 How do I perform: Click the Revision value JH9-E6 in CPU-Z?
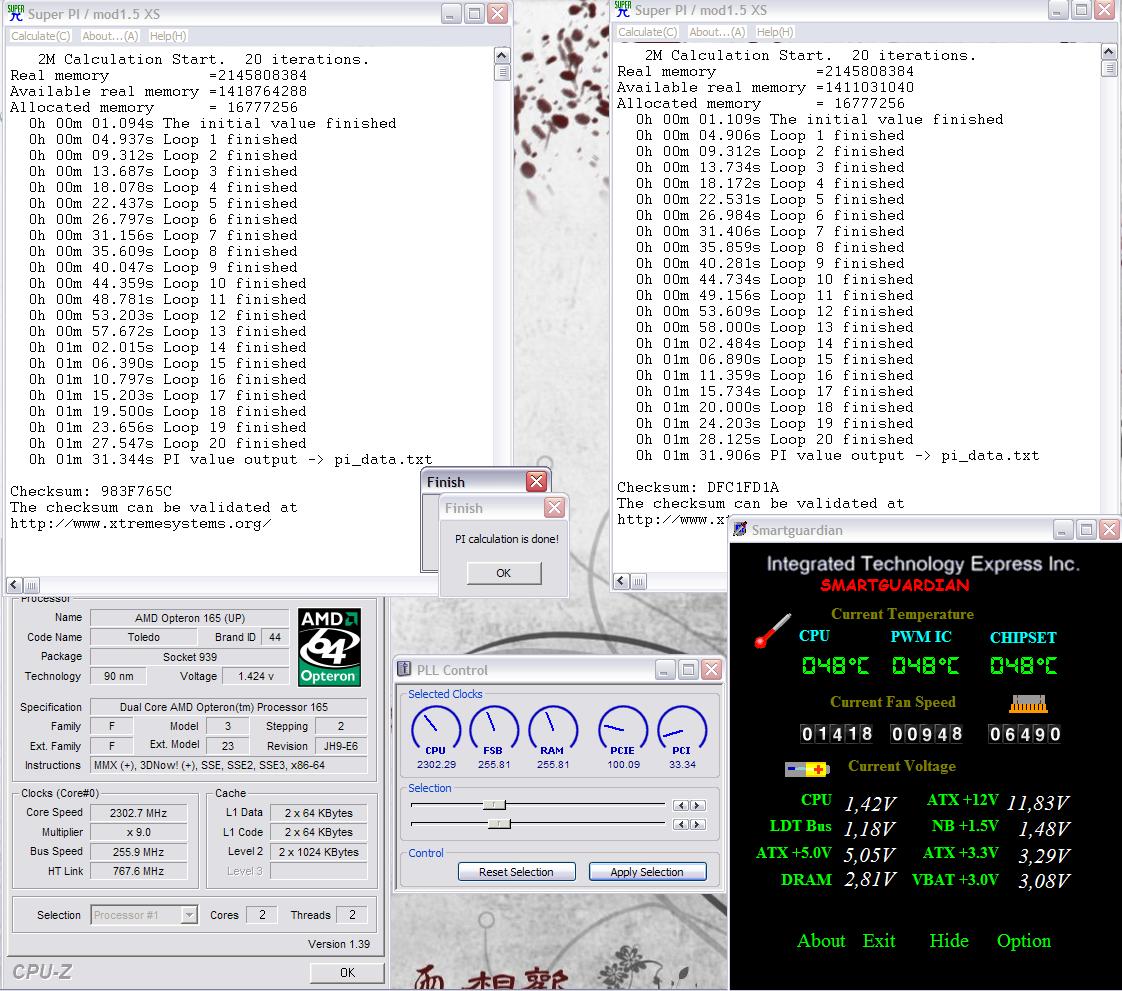click(341, 746)
